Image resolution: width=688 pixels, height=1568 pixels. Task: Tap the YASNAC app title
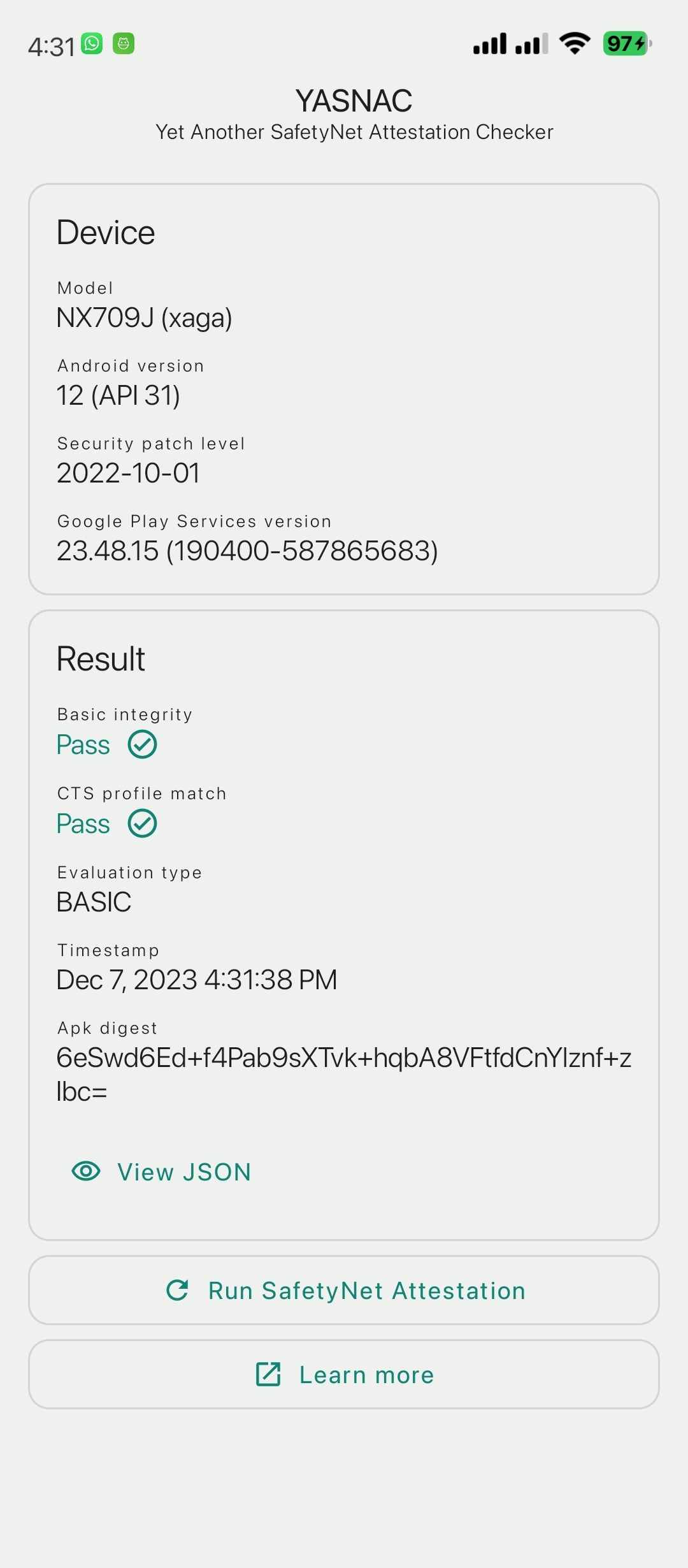click(354, 101)
